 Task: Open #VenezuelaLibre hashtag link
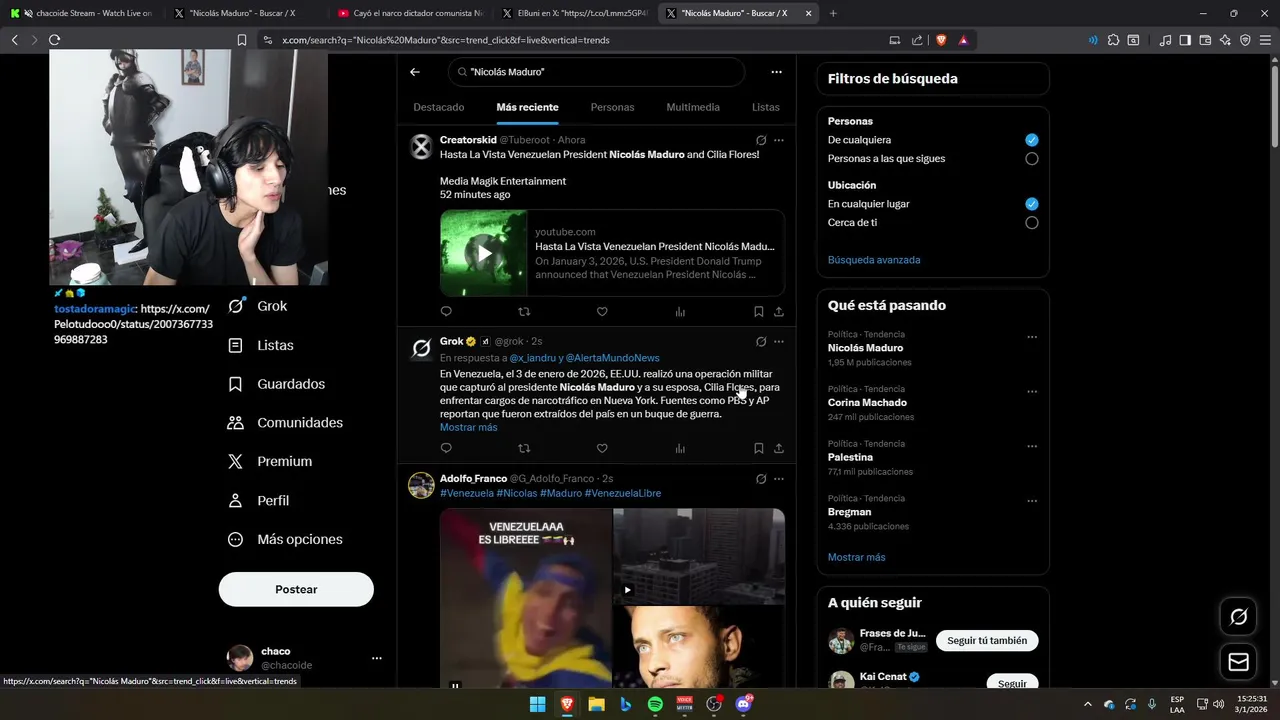[622, 493]
